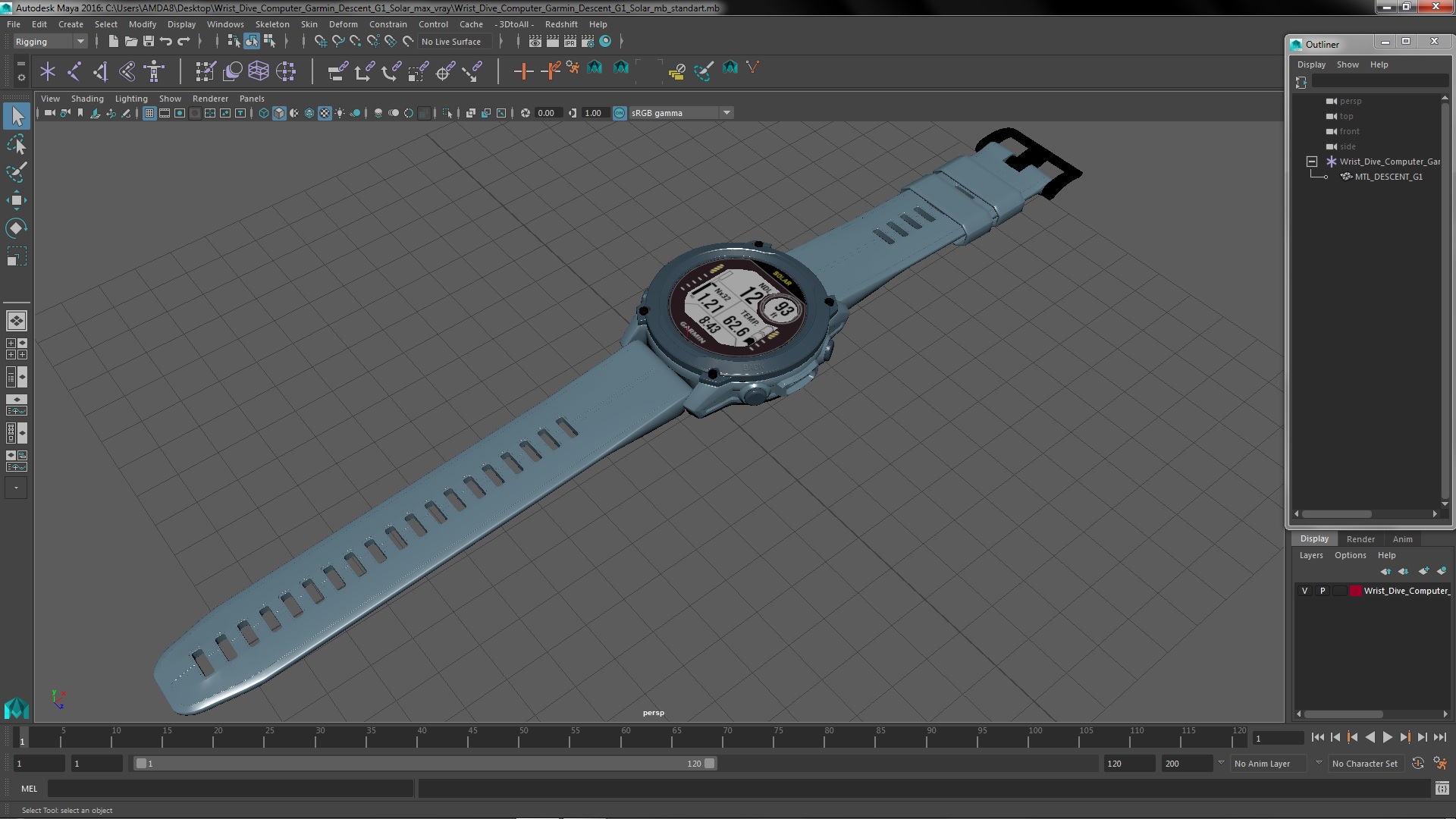Click frame 60 on the timeline

pyautogui.click(x=625, y=738)
